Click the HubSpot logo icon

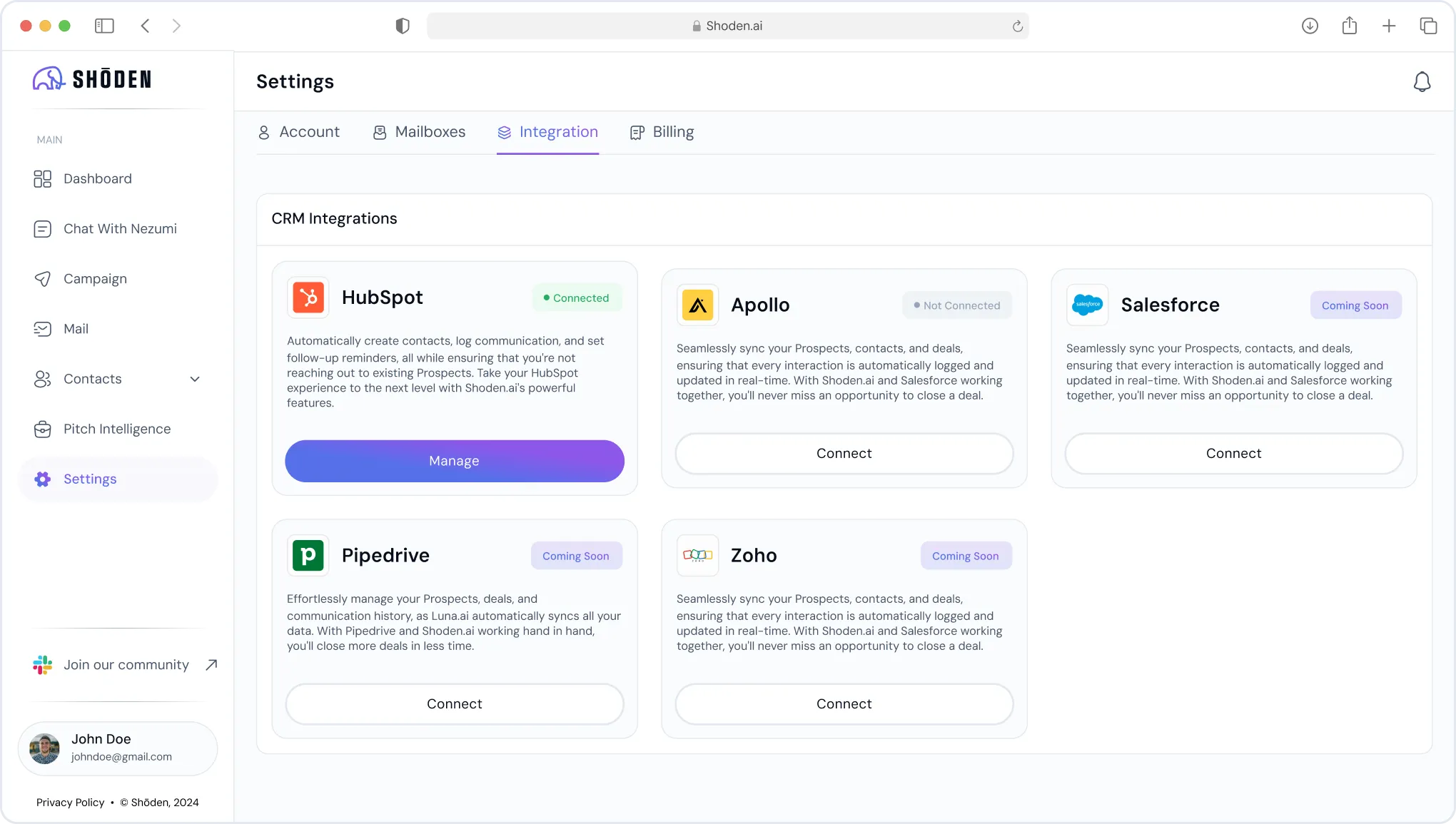coord(308,297)
